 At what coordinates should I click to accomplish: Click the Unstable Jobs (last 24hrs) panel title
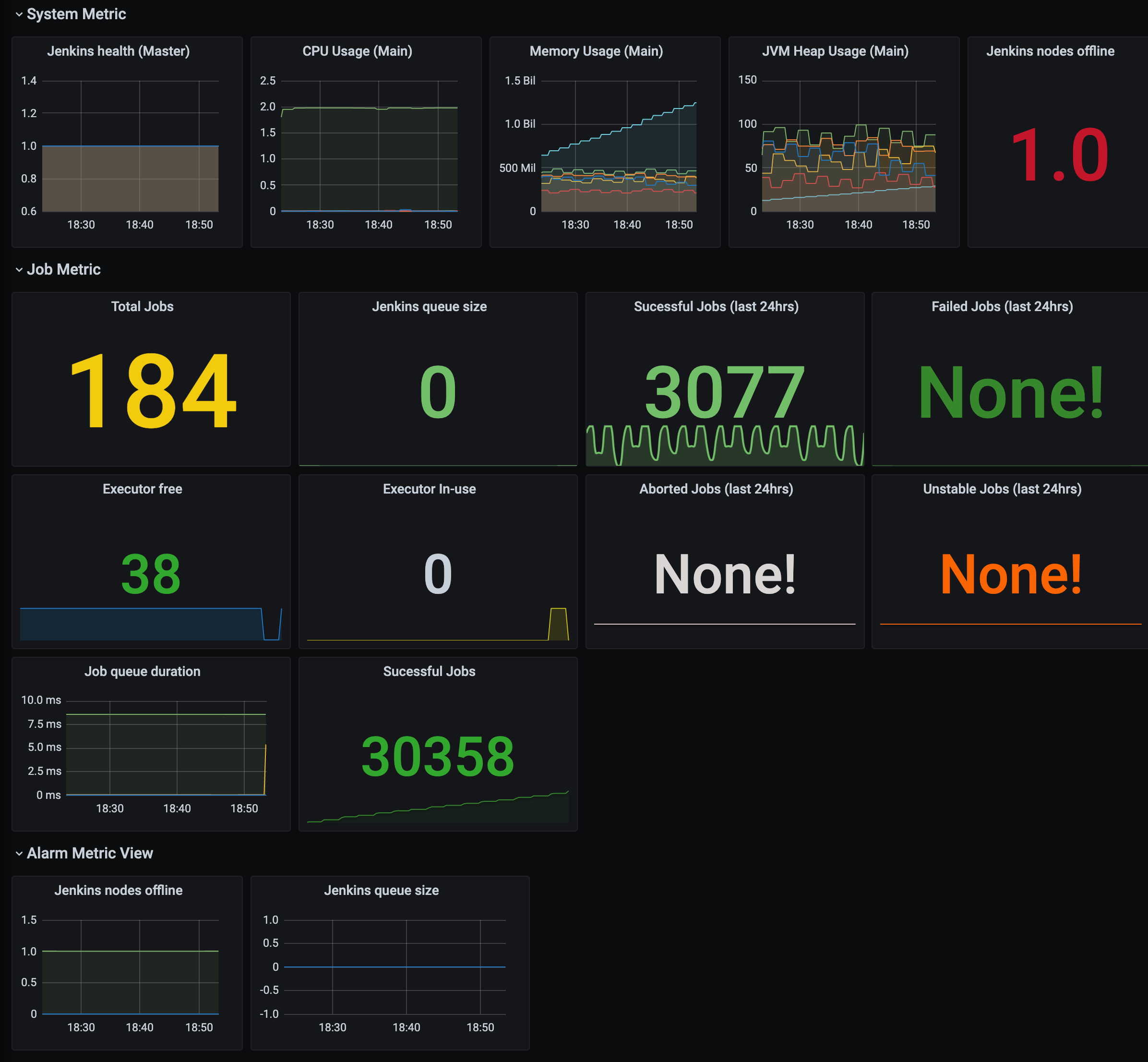tap(1002, 489)
